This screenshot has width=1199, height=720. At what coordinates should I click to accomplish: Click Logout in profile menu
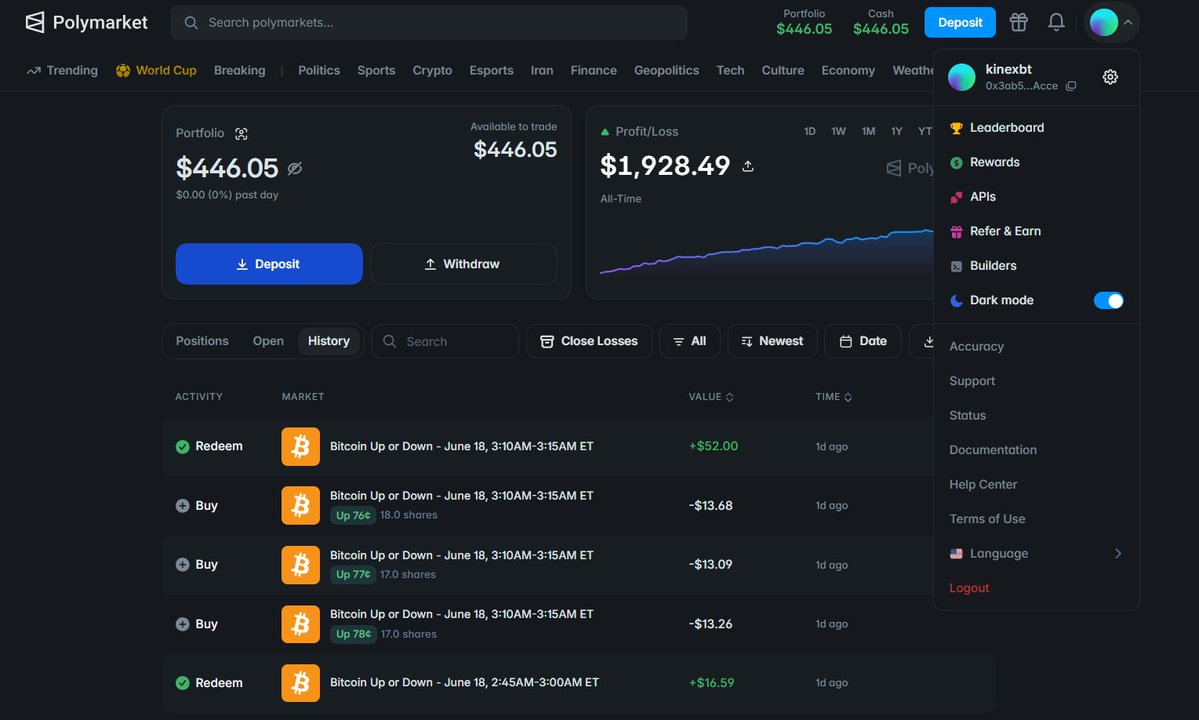pos(969,588)
